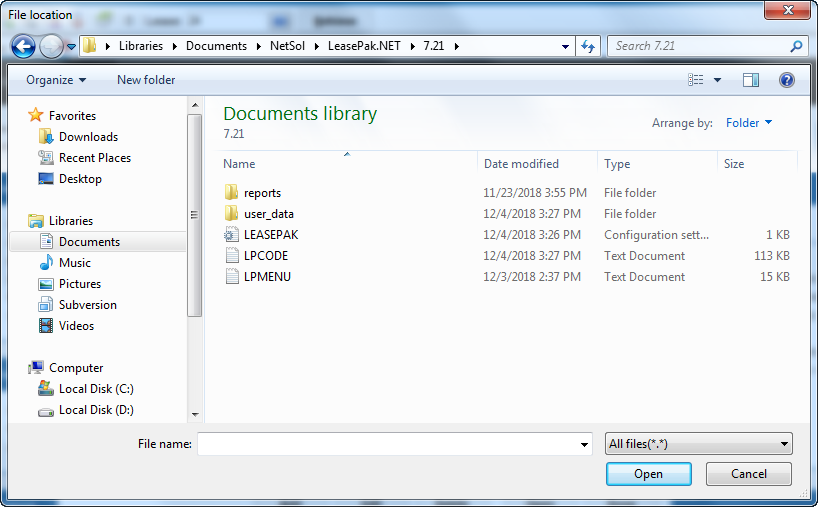Screen dimensions: 818x507
Task: Open the More view options dropdown arrow
Action: coord(717,80)
